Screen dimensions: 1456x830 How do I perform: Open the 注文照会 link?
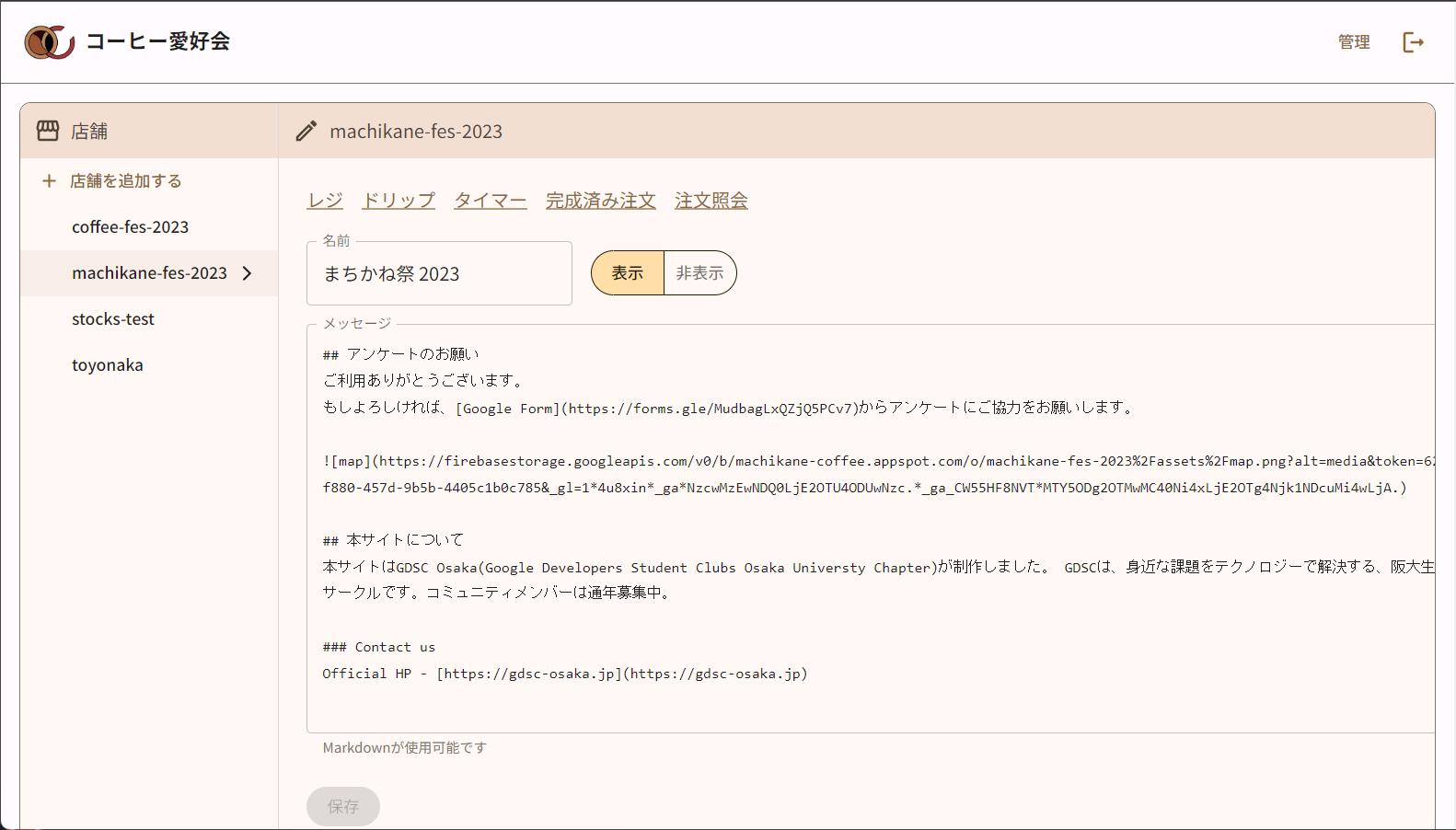711,201
